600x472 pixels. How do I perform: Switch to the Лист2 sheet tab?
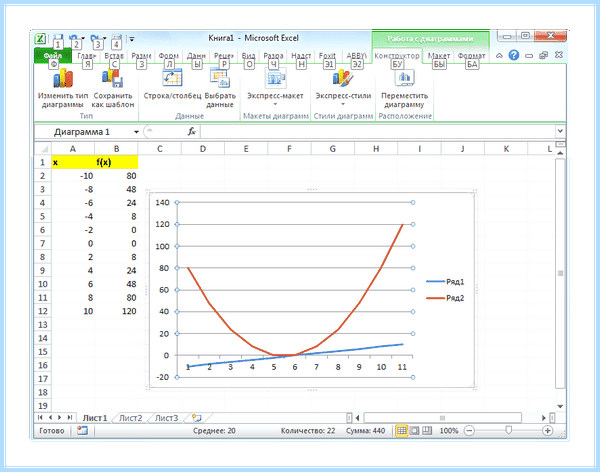click(130, 418)
